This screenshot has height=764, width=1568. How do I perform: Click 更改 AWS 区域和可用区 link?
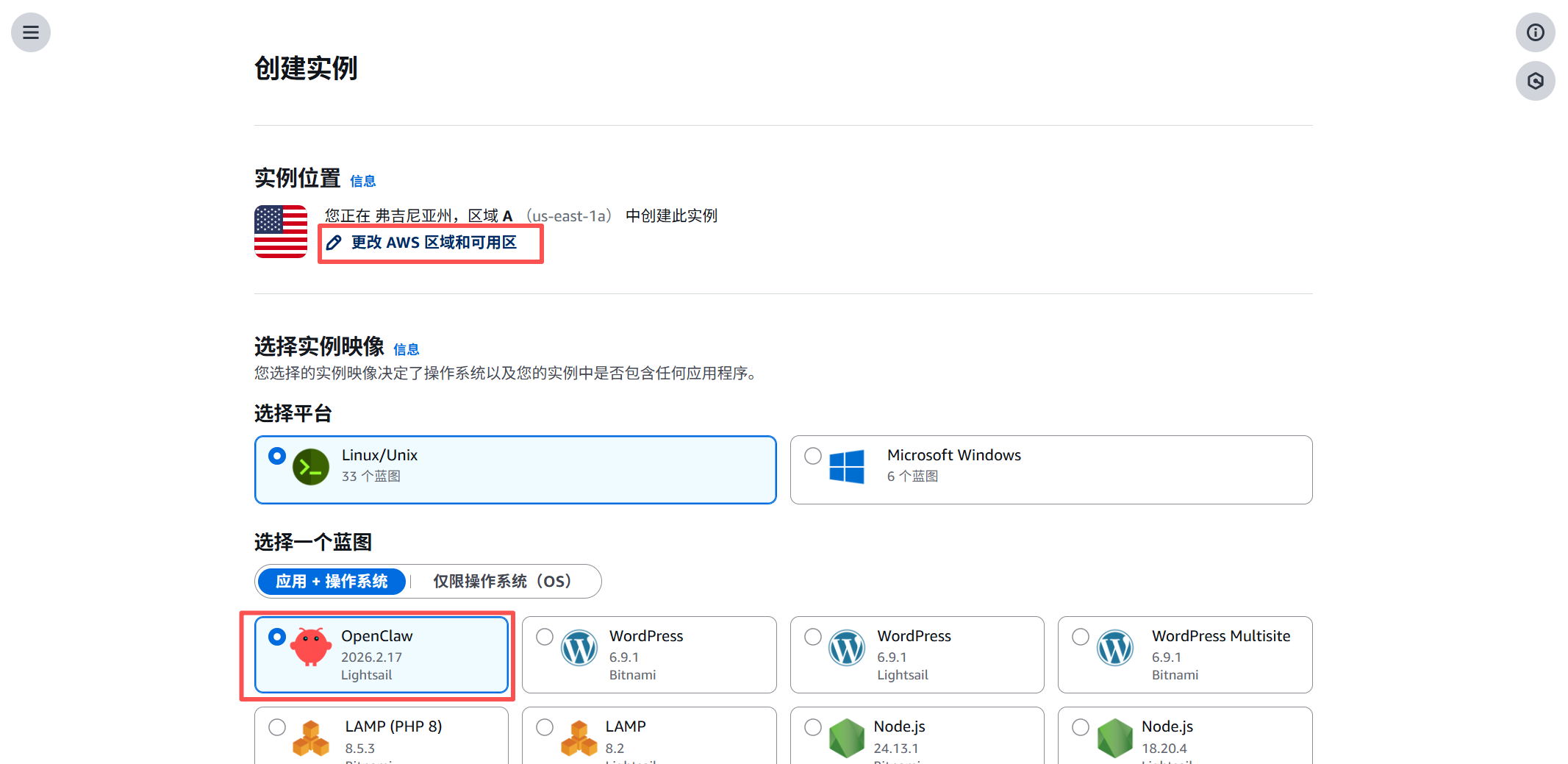[x=434, y=243]
